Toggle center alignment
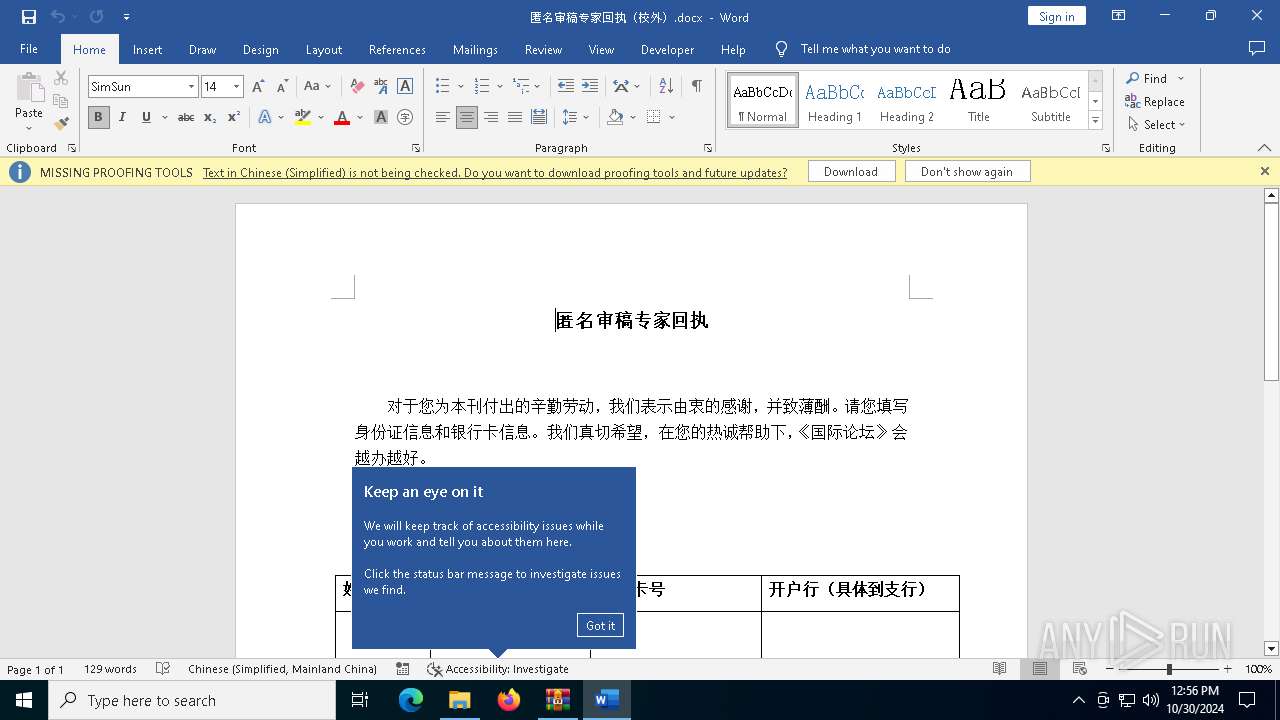The image size is (1280, 720). click(467, 117)
